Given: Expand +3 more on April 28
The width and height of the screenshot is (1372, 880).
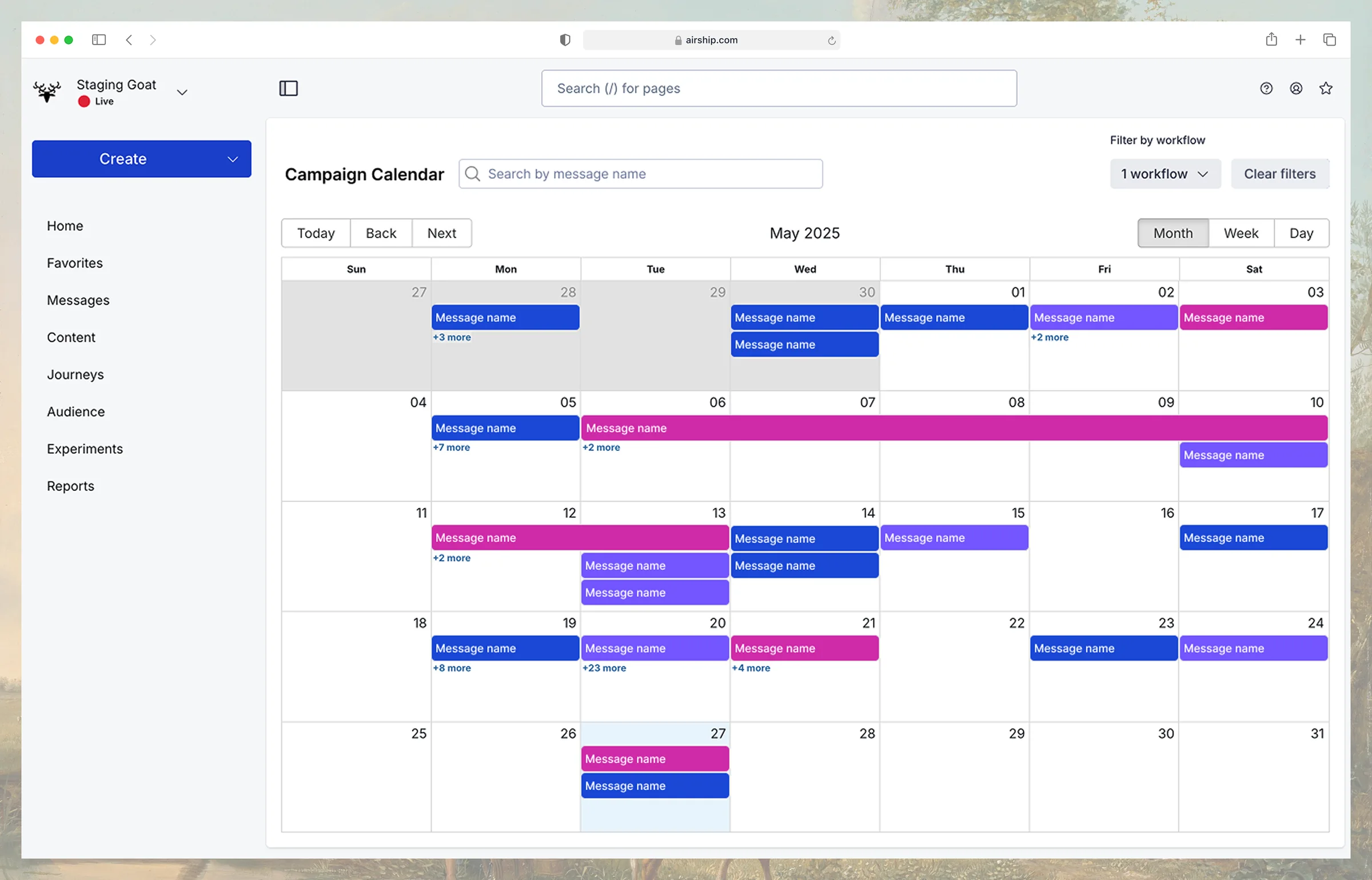Looking at the screenshot, I should coord(452,338).
